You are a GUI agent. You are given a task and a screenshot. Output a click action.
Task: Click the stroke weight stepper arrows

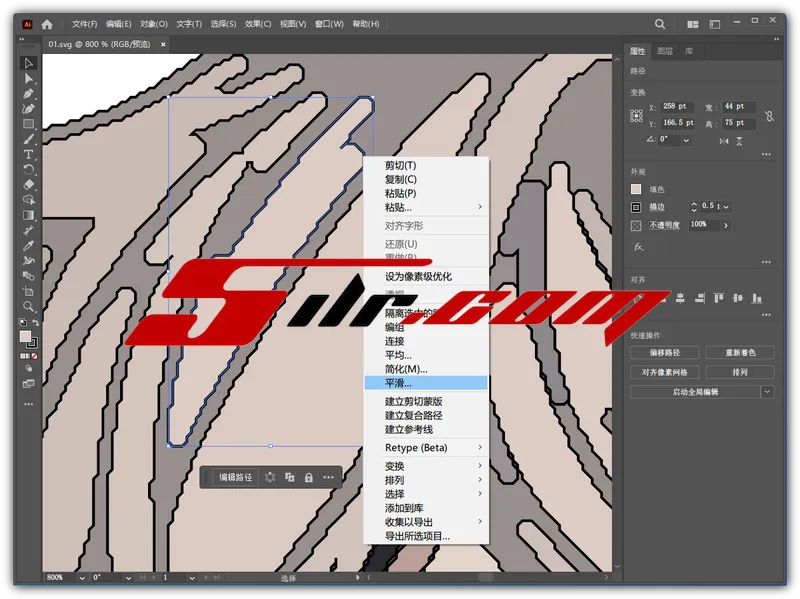click(694, 207)
